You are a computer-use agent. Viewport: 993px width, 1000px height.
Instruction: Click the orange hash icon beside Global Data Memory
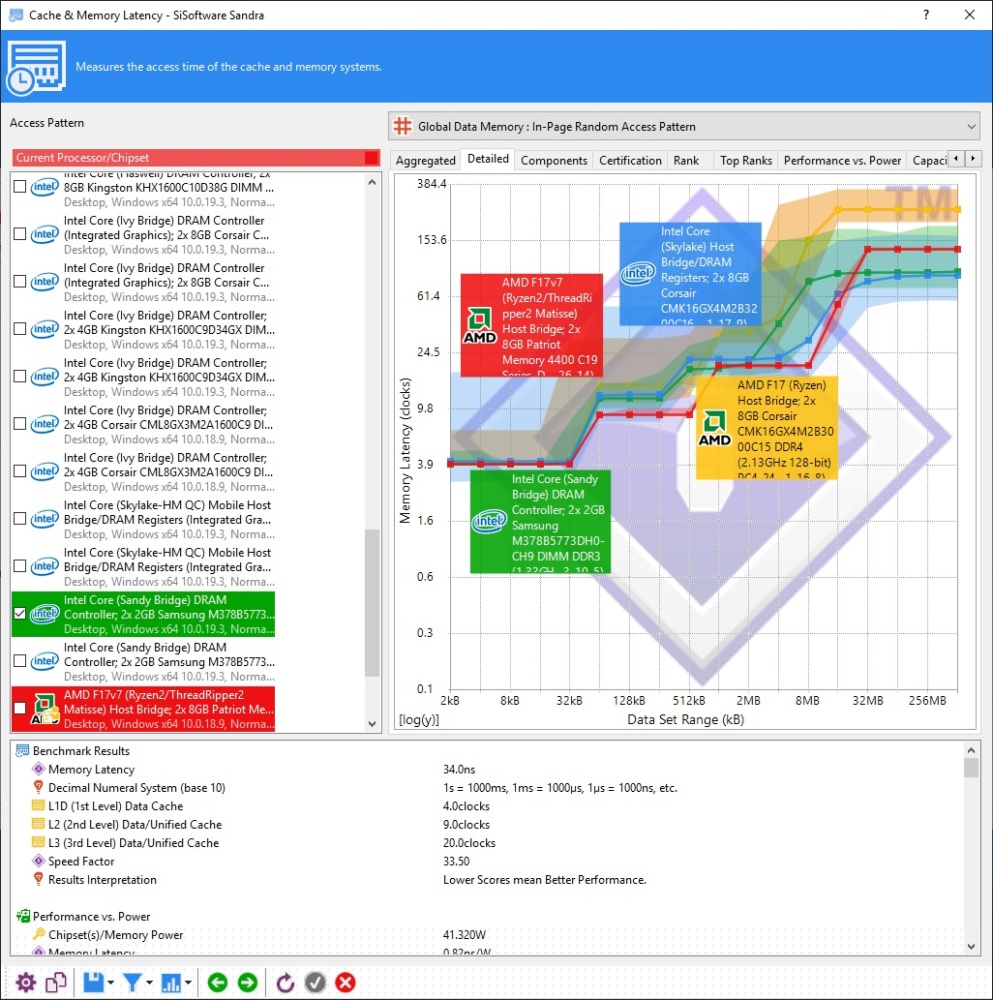pyautogui.click(x=402, y=126)
